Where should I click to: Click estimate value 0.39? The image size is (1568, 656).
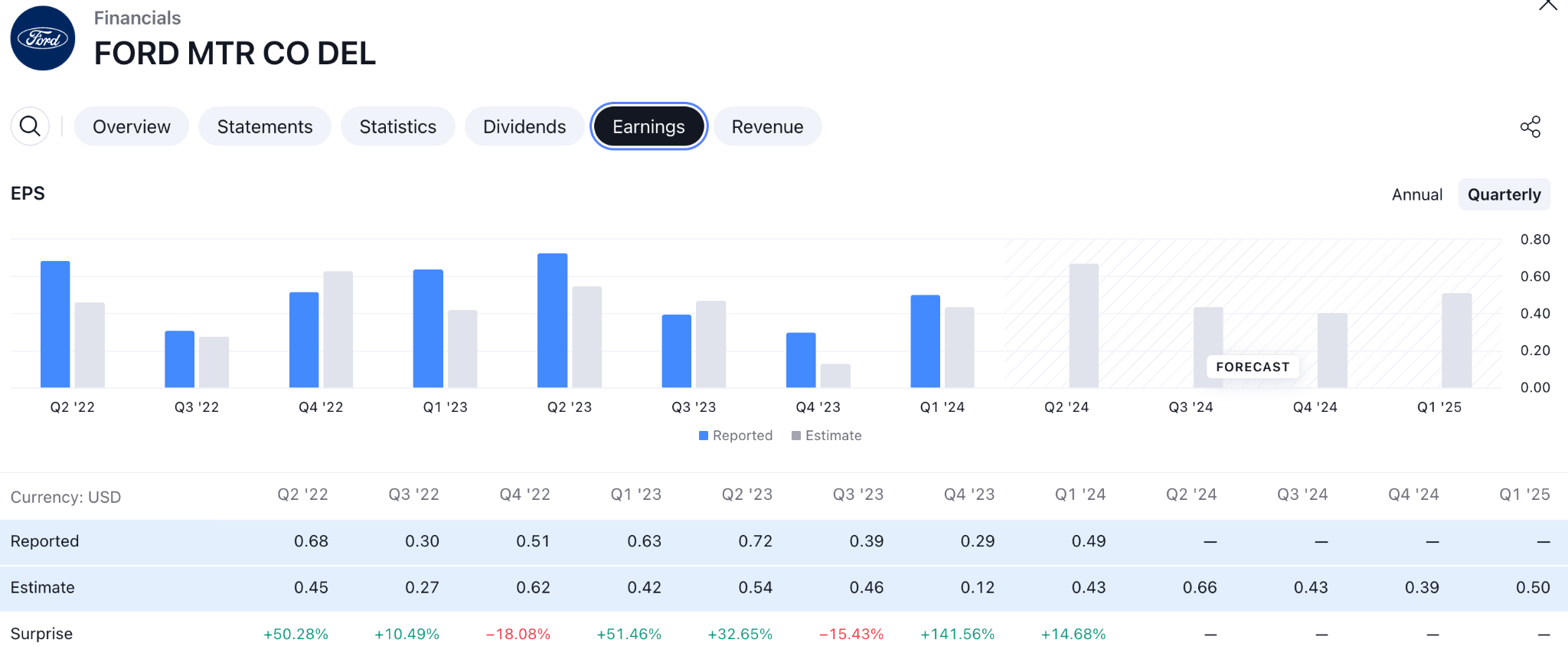click(1422, 588)
